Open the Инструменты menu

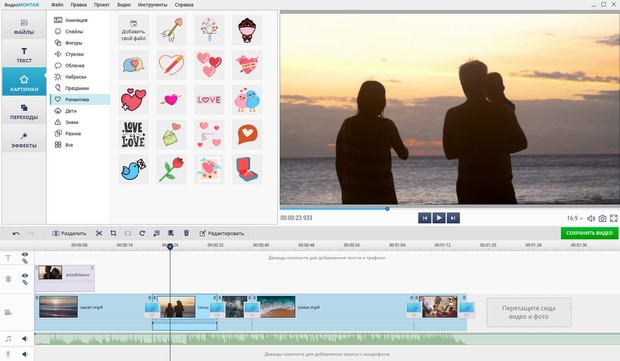(x=153, y=5)
